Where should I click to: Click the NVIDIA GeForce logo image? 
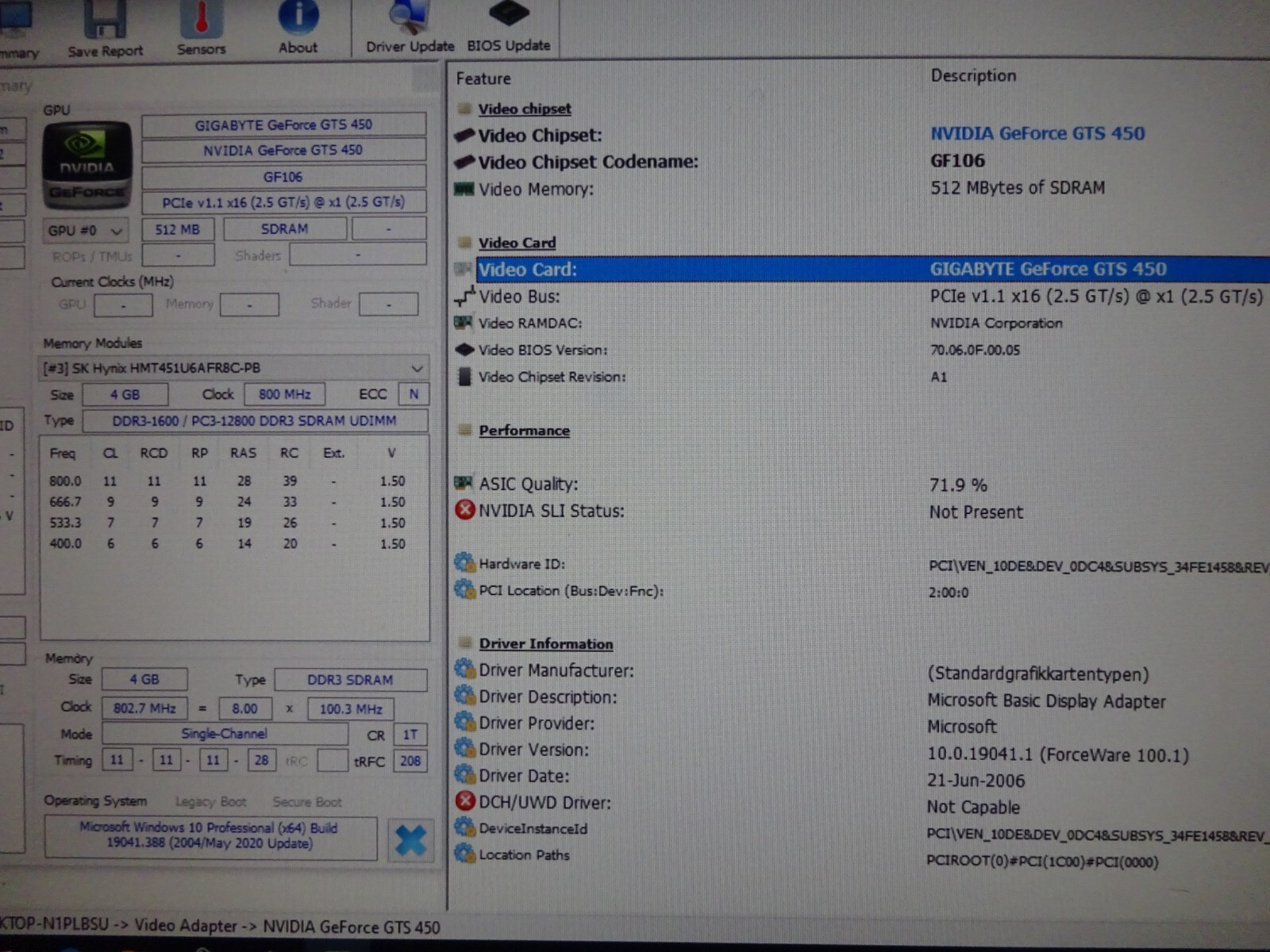[87, 164]
